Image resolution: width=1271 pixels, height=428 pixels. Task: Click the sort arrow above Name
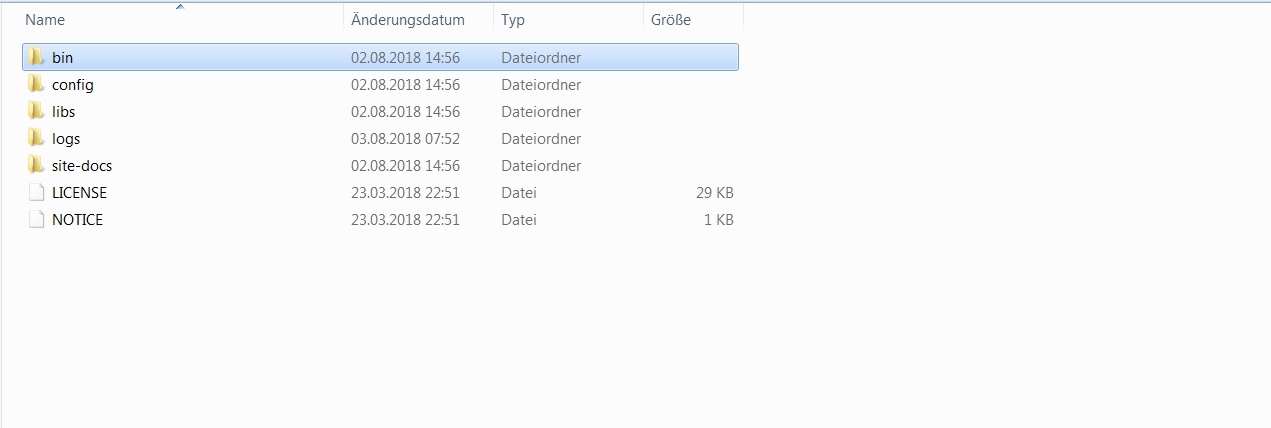(180, 7)
